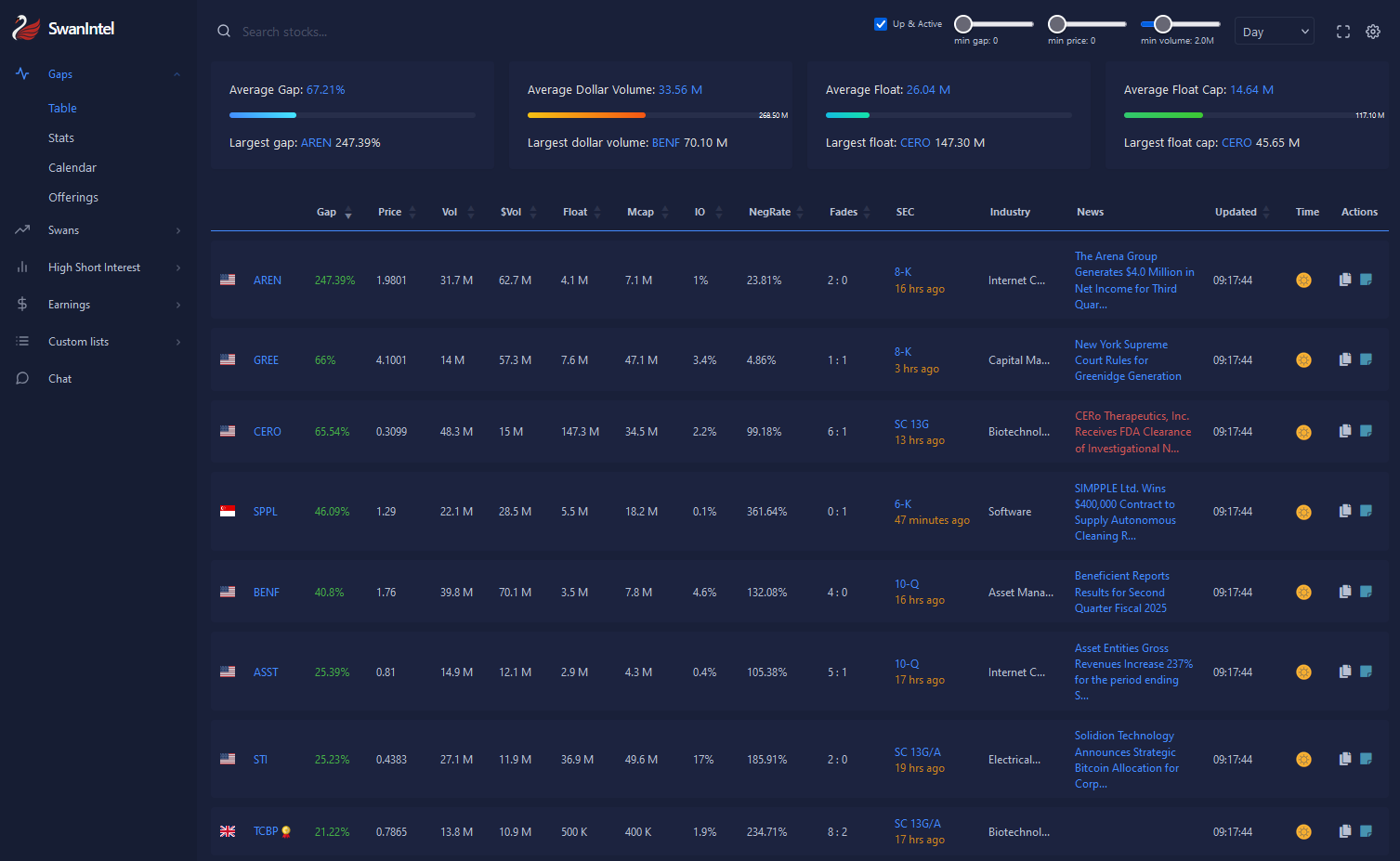Open the Calendar menu item
The width and height of the screenshot is (1400, 861).
point(72,168)
